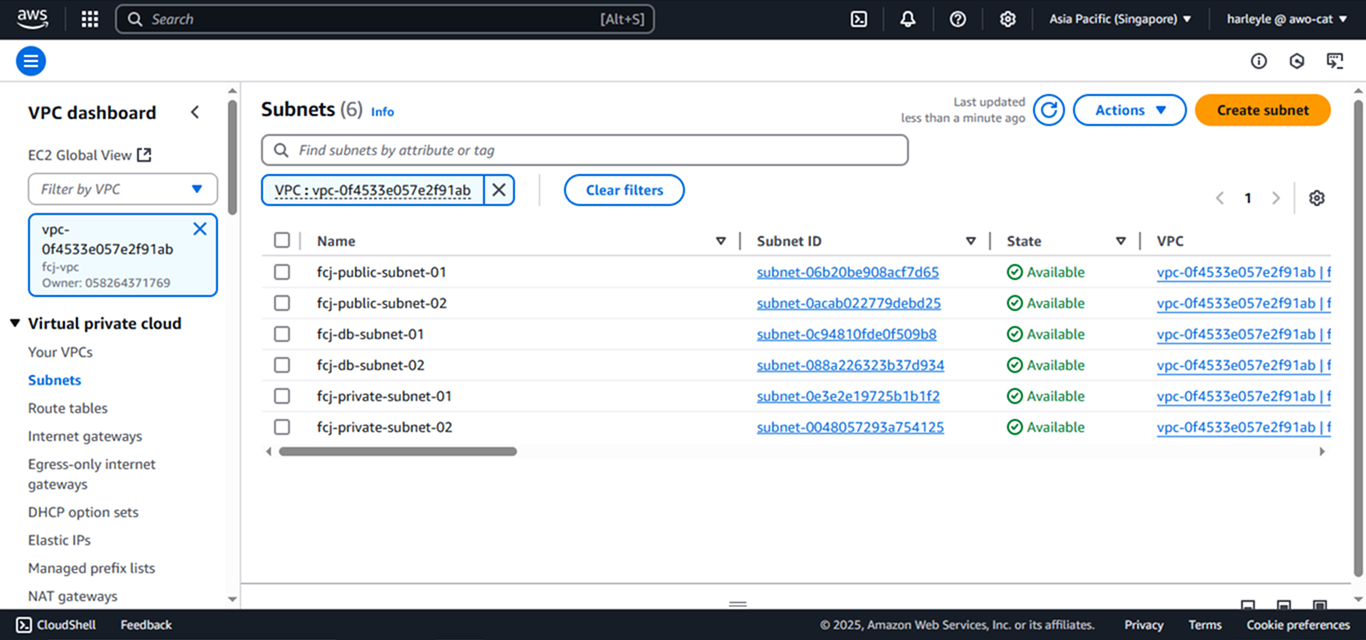Open the screen icon at far right of toolbar
The image size is (1366, 640).
(1335, 61)
